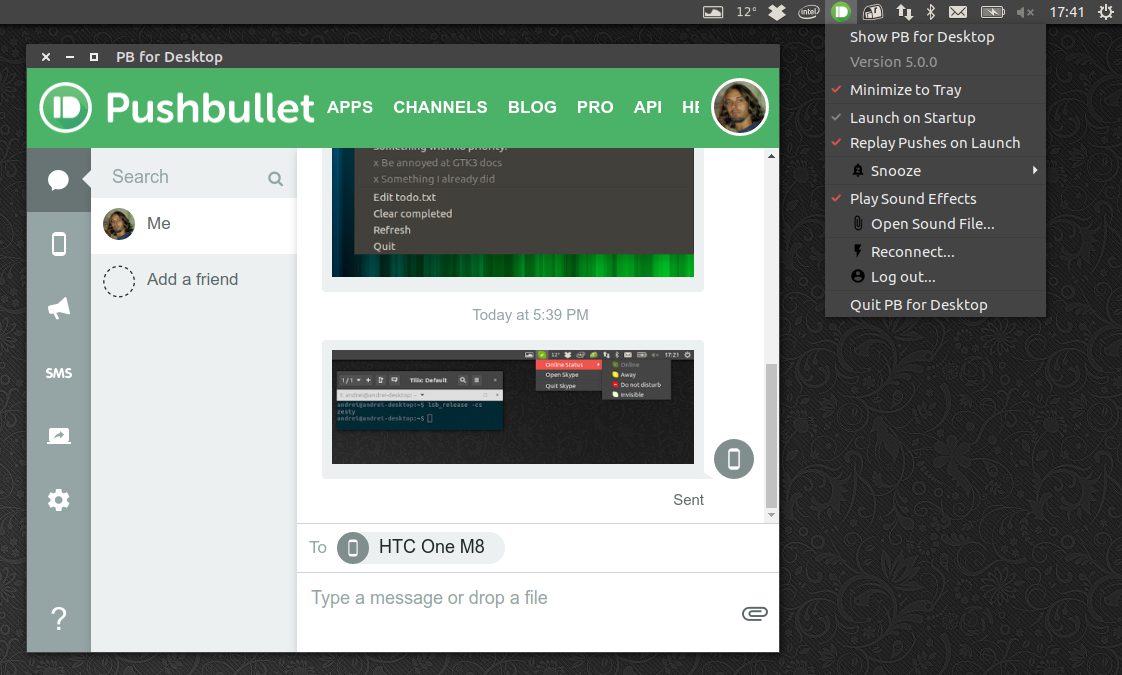This screenshot has height=675, width=1122.
Task: Click the chat scrollbar up arrow
Action: pyautogui.click(x=771, y=155)
